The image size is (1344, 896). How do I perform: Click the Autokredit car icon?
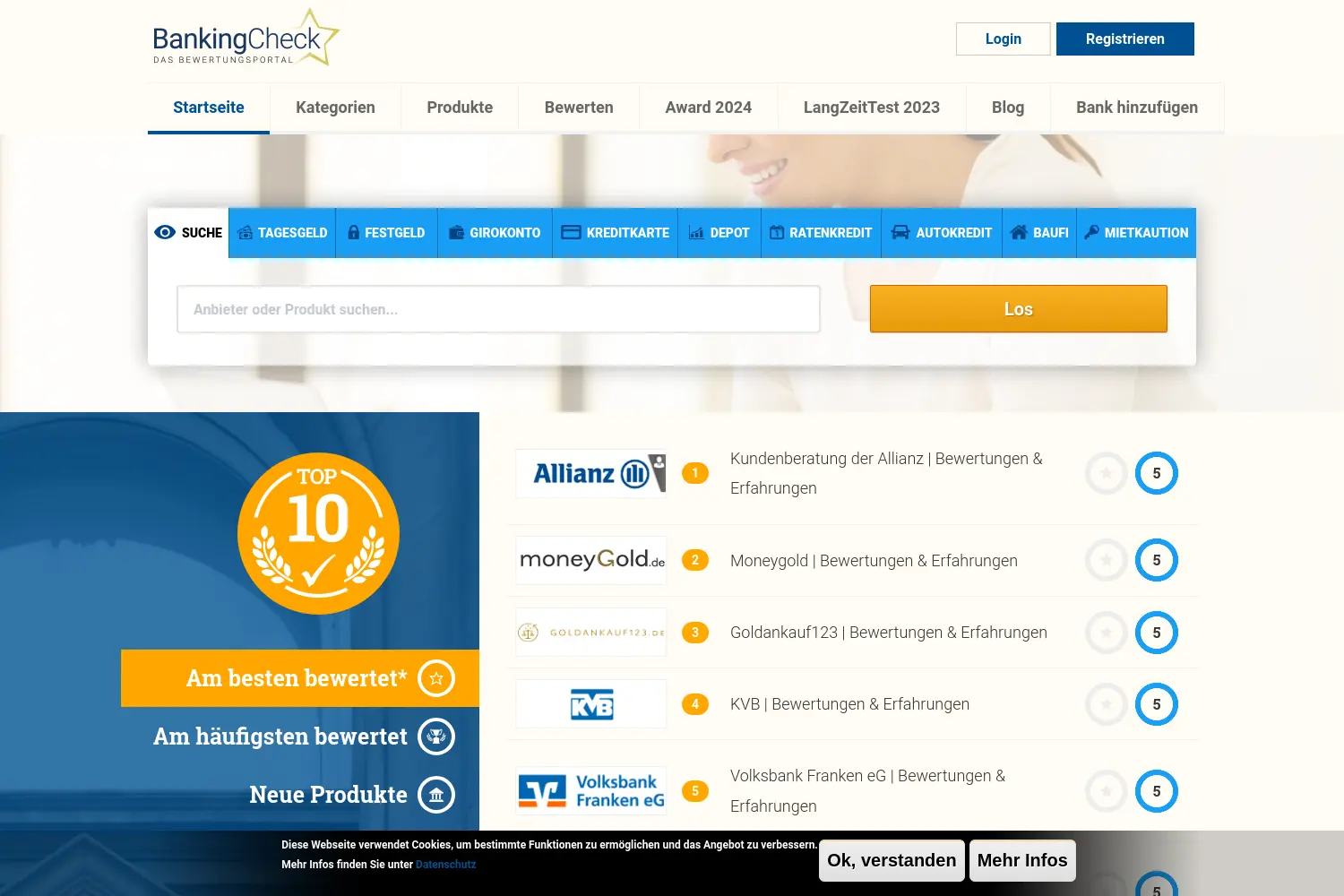900,232
